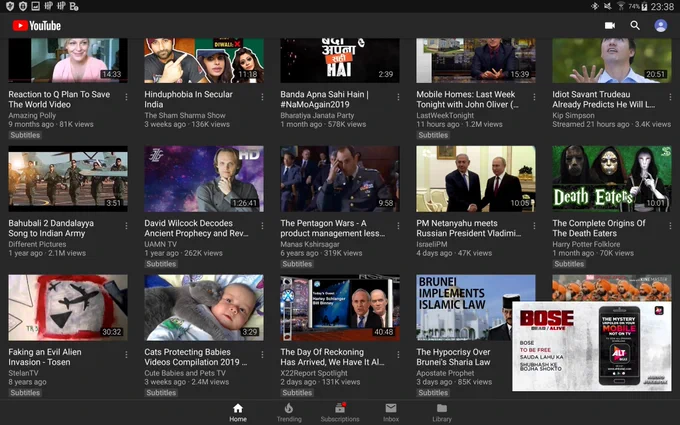Tap the battery status bar icon
680x425 pixels.
[x=644, y=7]
